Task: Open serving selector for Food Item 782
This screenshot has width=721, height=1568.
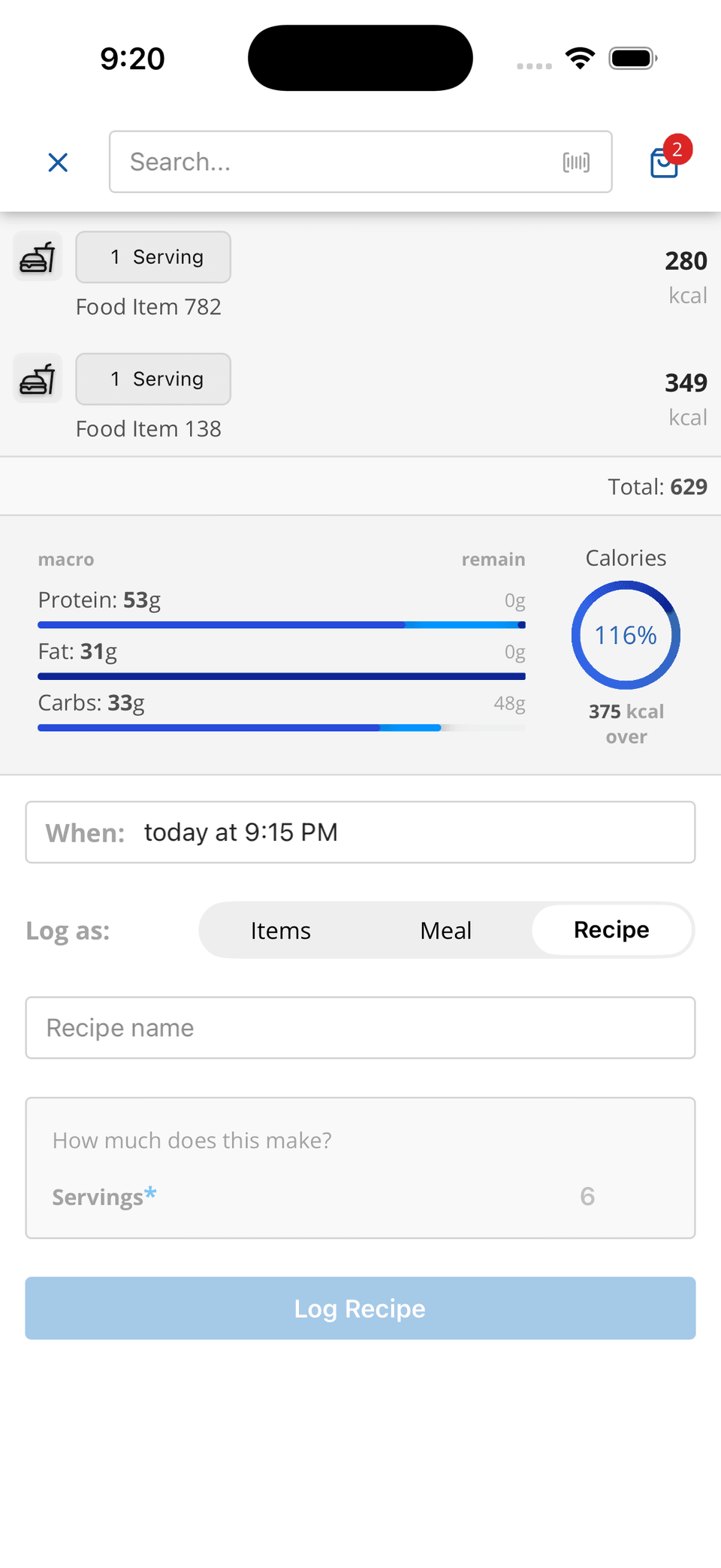Action: [x=153, y=257]
